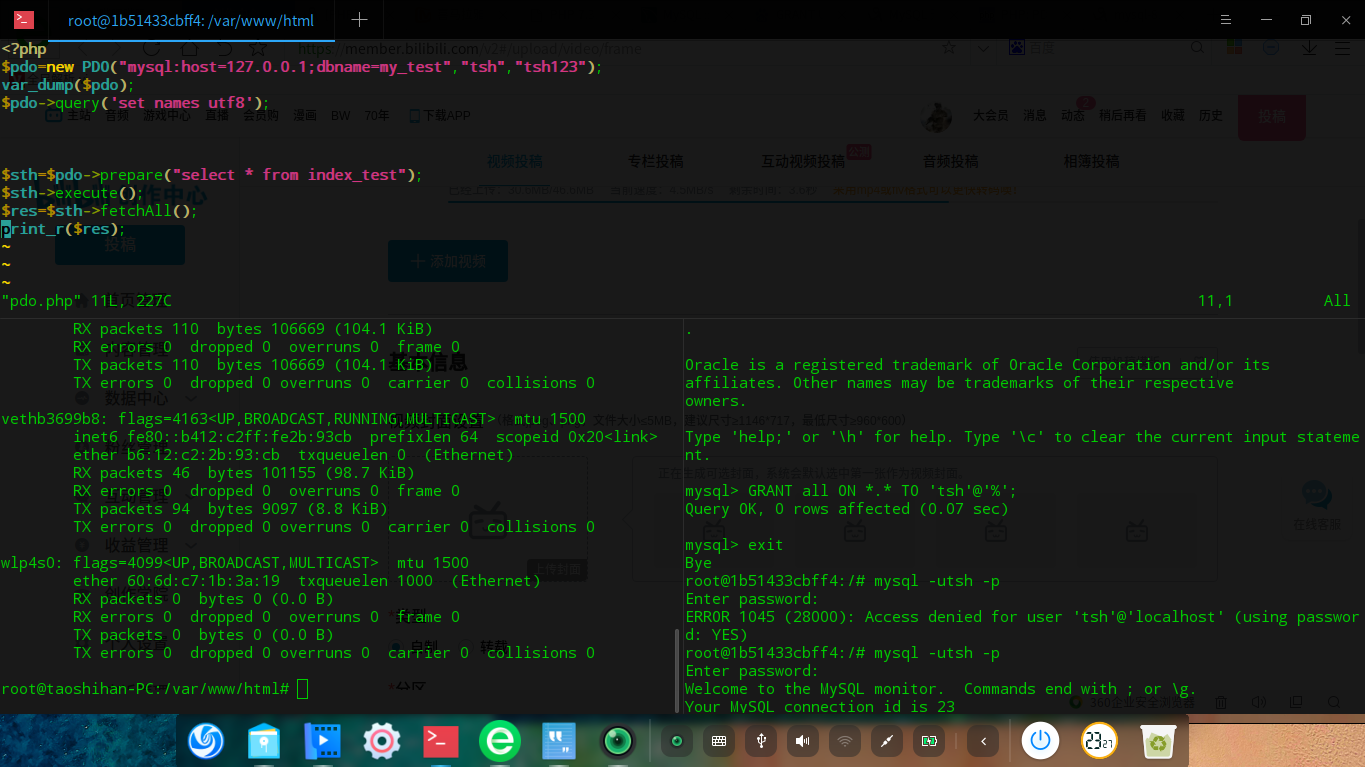
Task: Click the var_dump($pdo); line
Action: click(x=68, y=85)
